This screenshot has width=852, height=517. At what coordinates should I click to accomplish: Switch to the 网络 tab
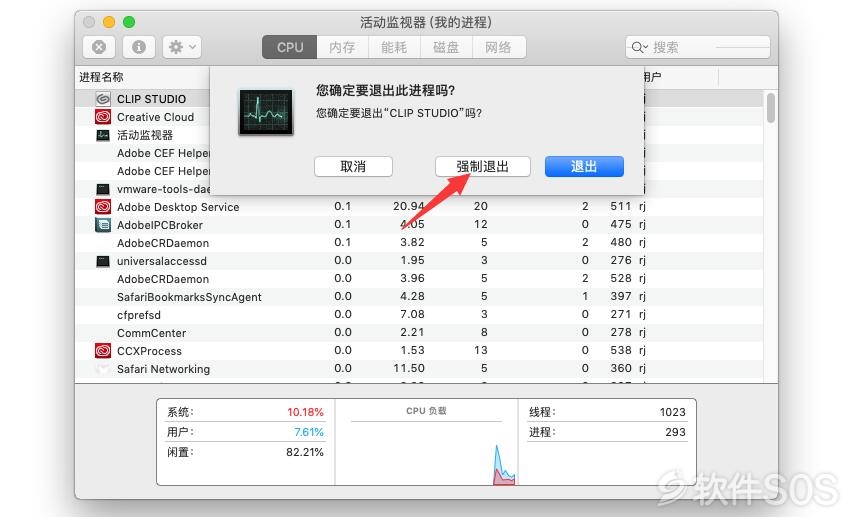pyautogui.click(x=498, y=47)
